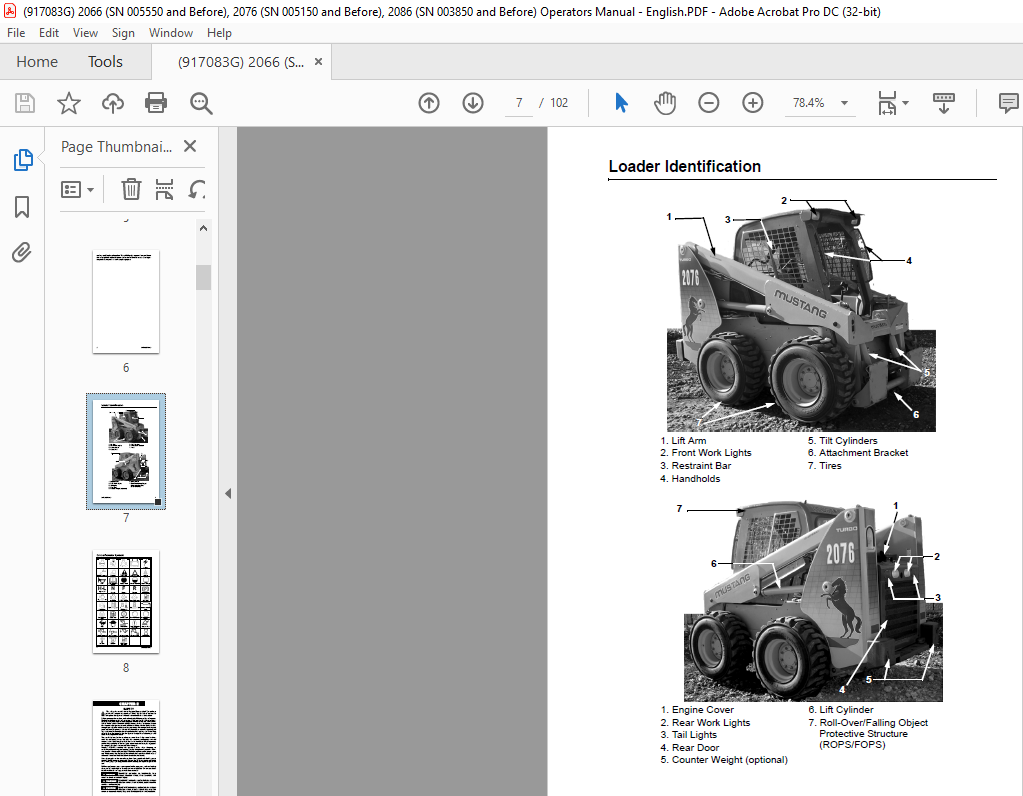Click '1. Engine Cover' text

697,710
